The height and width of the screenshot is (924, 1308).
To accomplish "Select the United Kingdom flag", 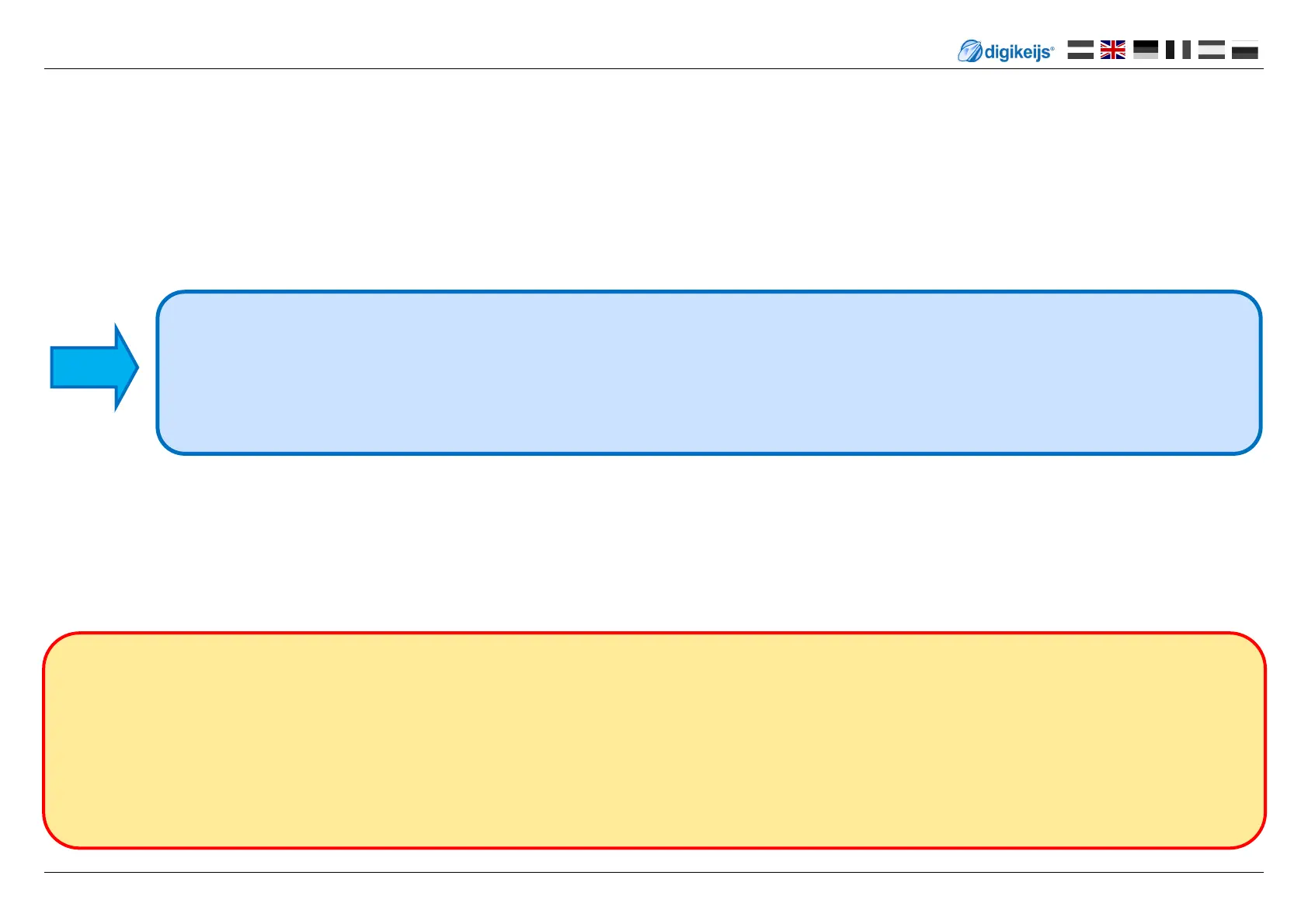I will (1112, 50).
